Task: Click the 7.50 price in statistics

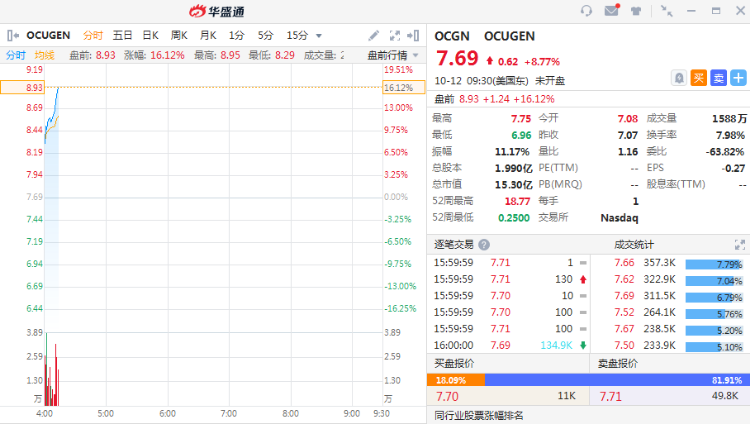Action: tap(624, 345)
